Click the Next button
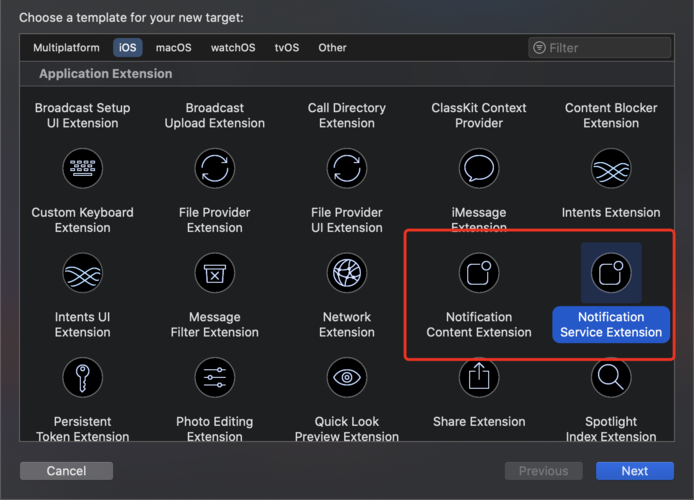 click(x=635, y=471)
